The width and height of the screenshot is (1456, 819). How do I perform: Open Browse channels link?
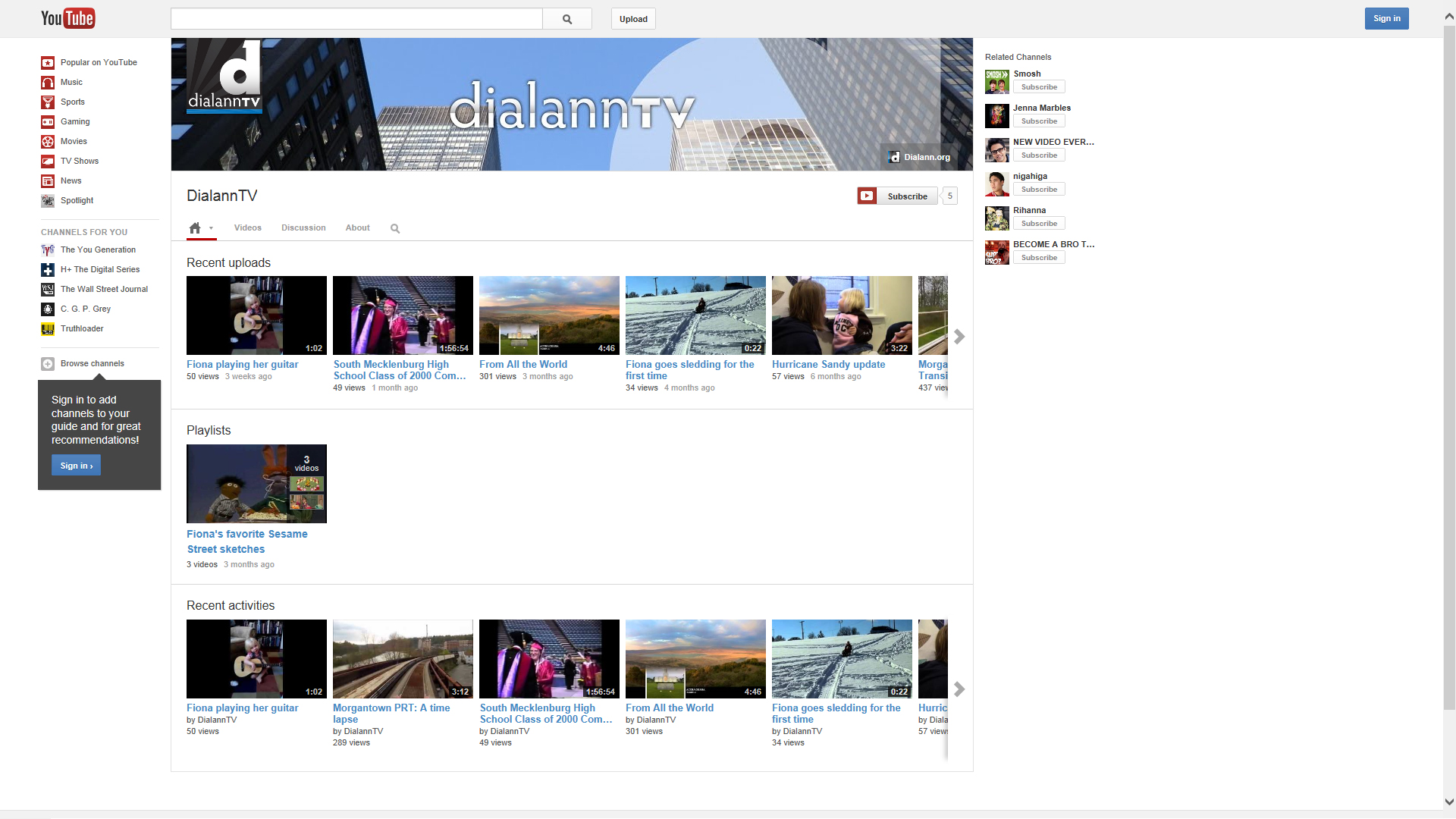pyautogui.click(x=92, y=363)
